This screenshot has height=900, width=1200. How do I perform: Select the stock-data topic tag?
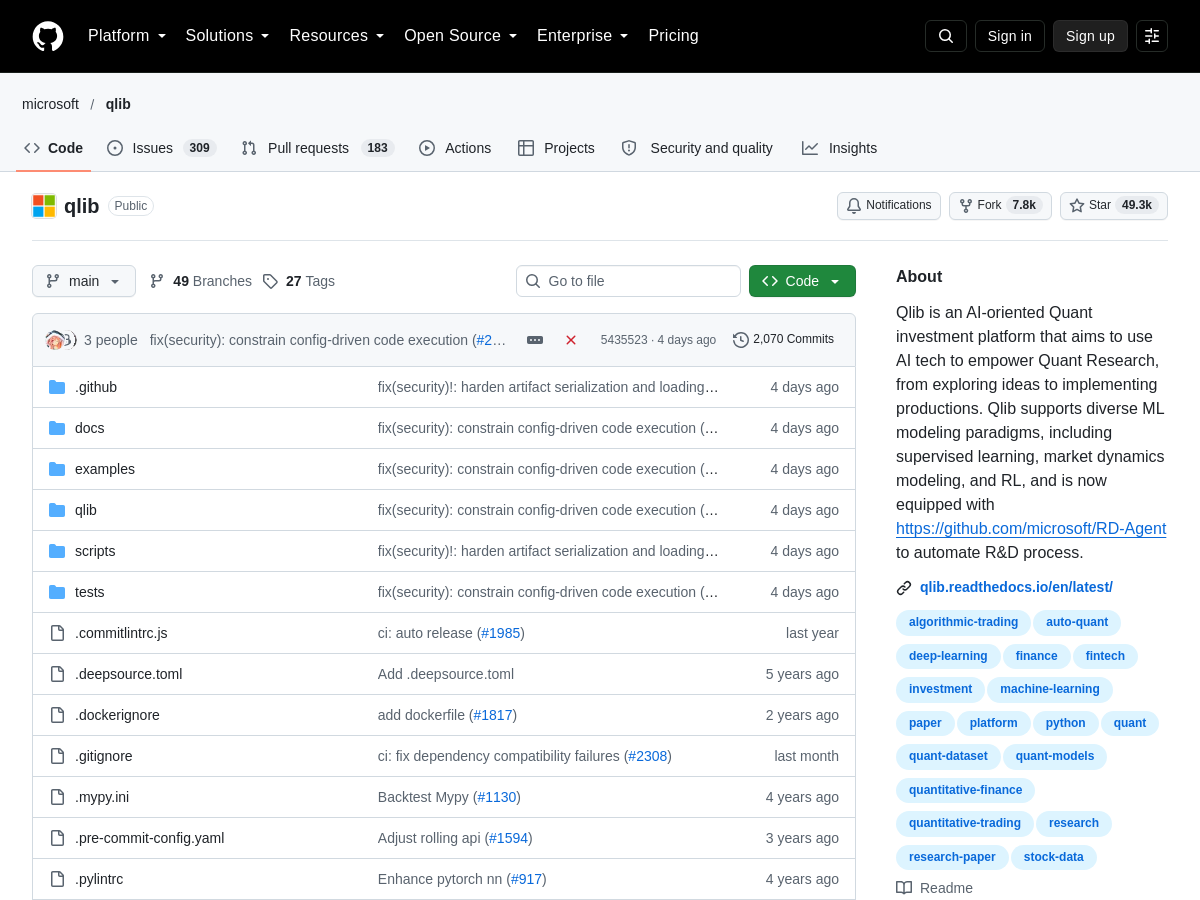tap(1054, 857)
